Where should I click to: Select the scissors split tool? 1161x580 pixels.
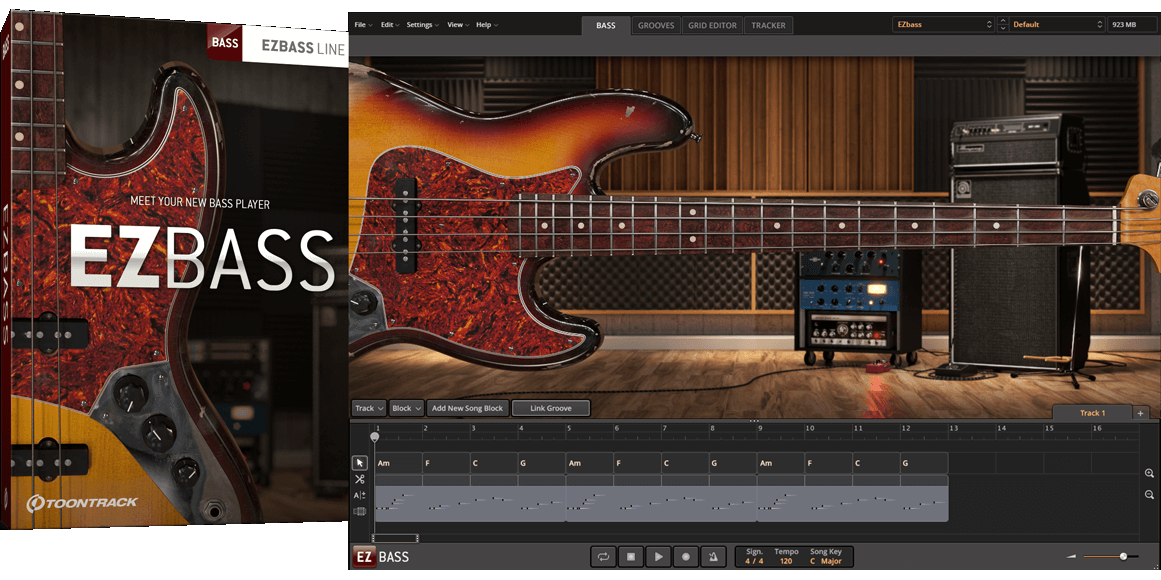(x=360, y=479)
